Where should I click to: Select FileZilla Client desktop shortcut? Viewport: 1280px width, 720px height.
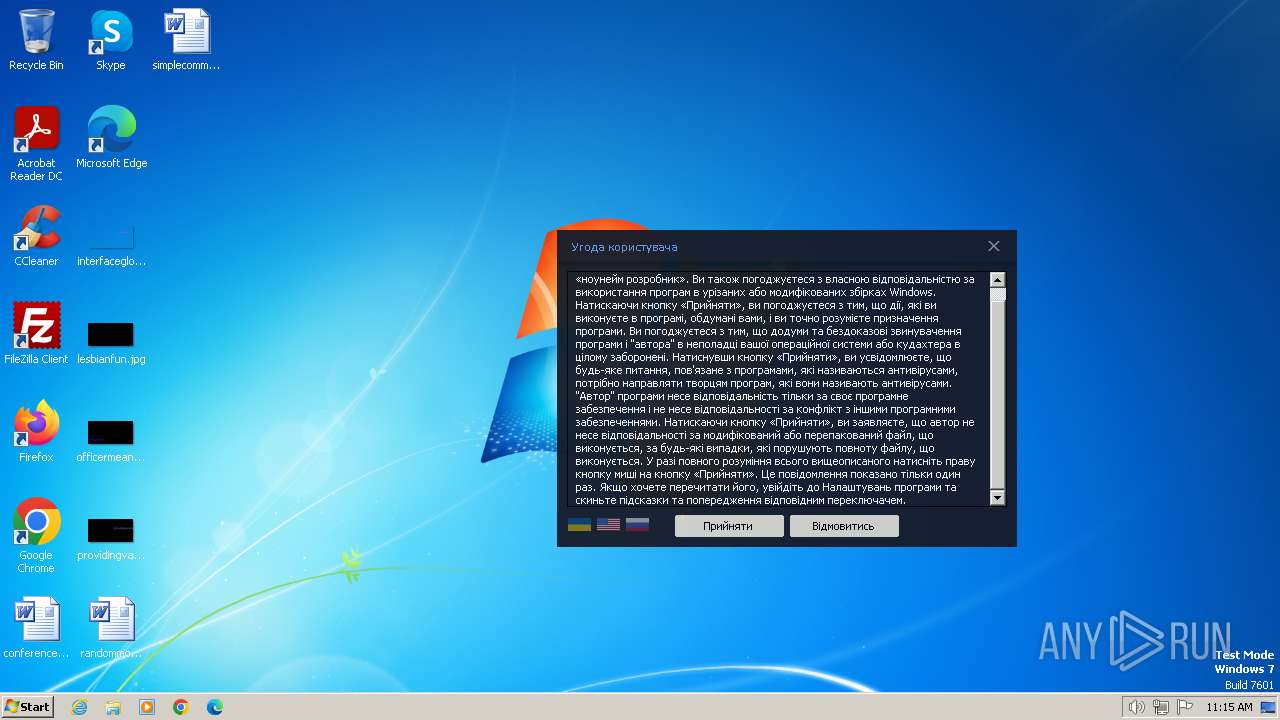click(36, 334)
